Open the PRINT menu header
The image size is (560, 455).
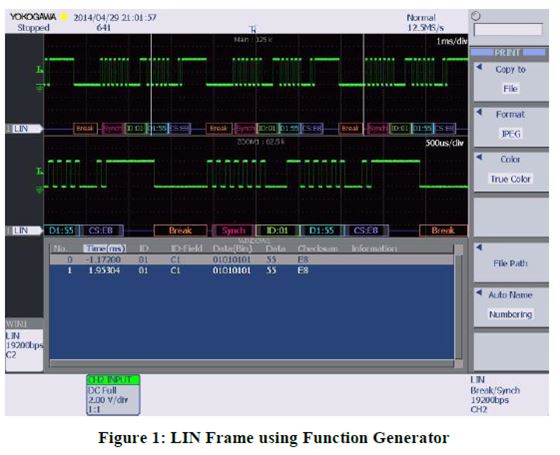pyautogui.click(x=508, y=52)
